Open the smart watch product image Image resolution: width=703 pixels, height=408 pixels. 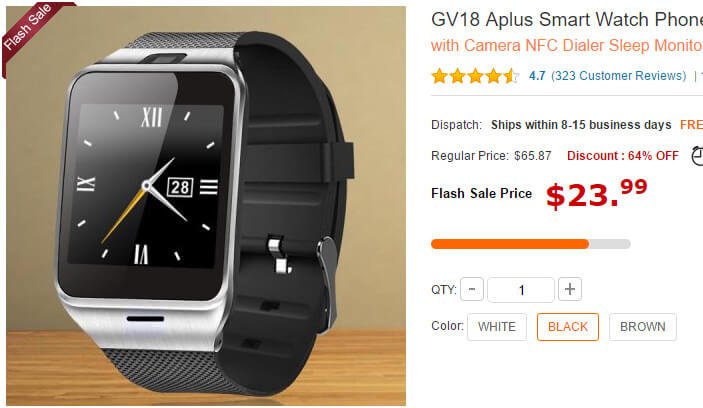(x=206, y=206)
